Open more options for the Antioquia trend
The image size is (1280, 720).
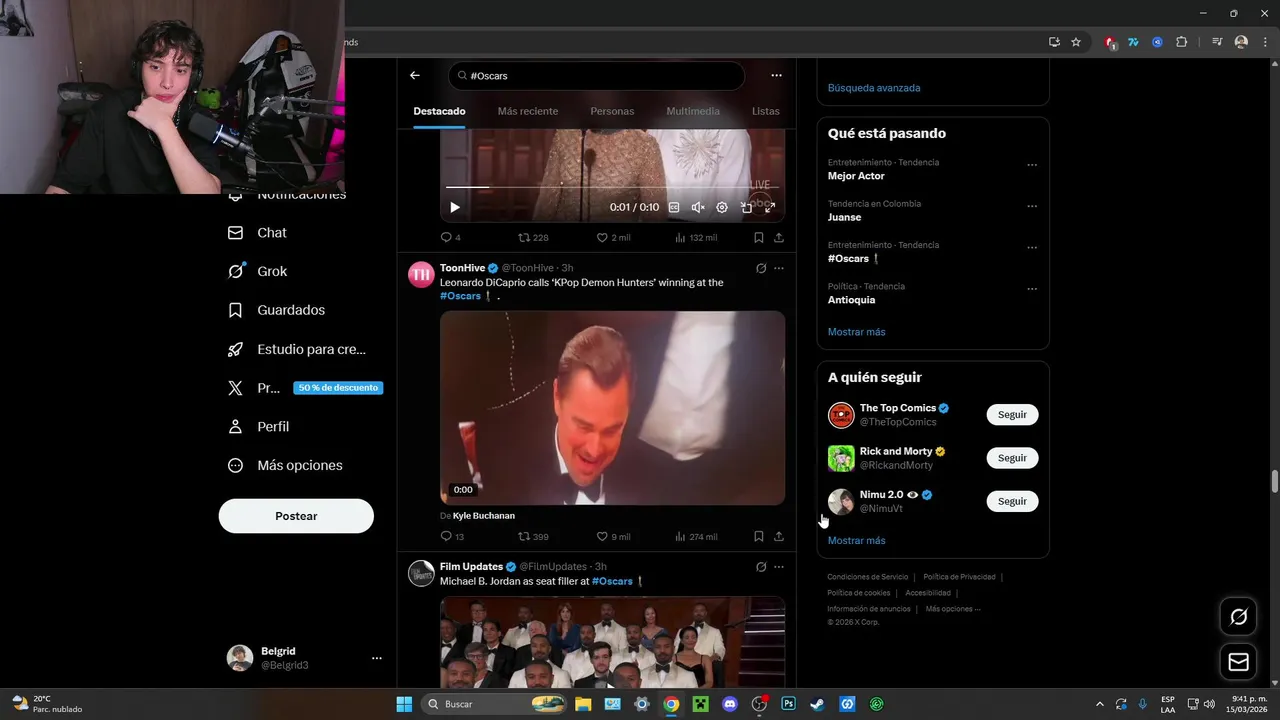point(1032,289)
